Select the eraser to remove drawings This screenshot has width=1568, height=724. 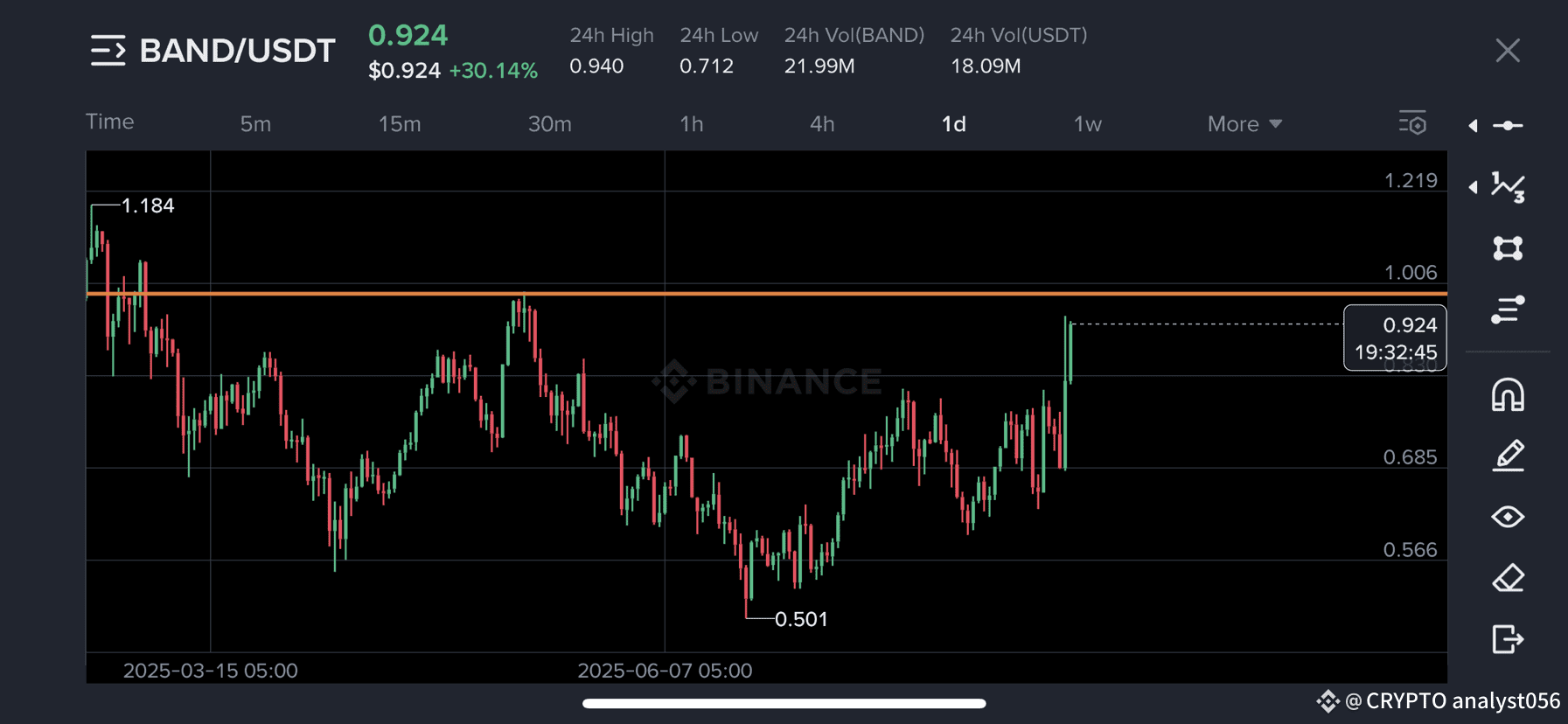pyautogui.click(x=1509, y=578)
